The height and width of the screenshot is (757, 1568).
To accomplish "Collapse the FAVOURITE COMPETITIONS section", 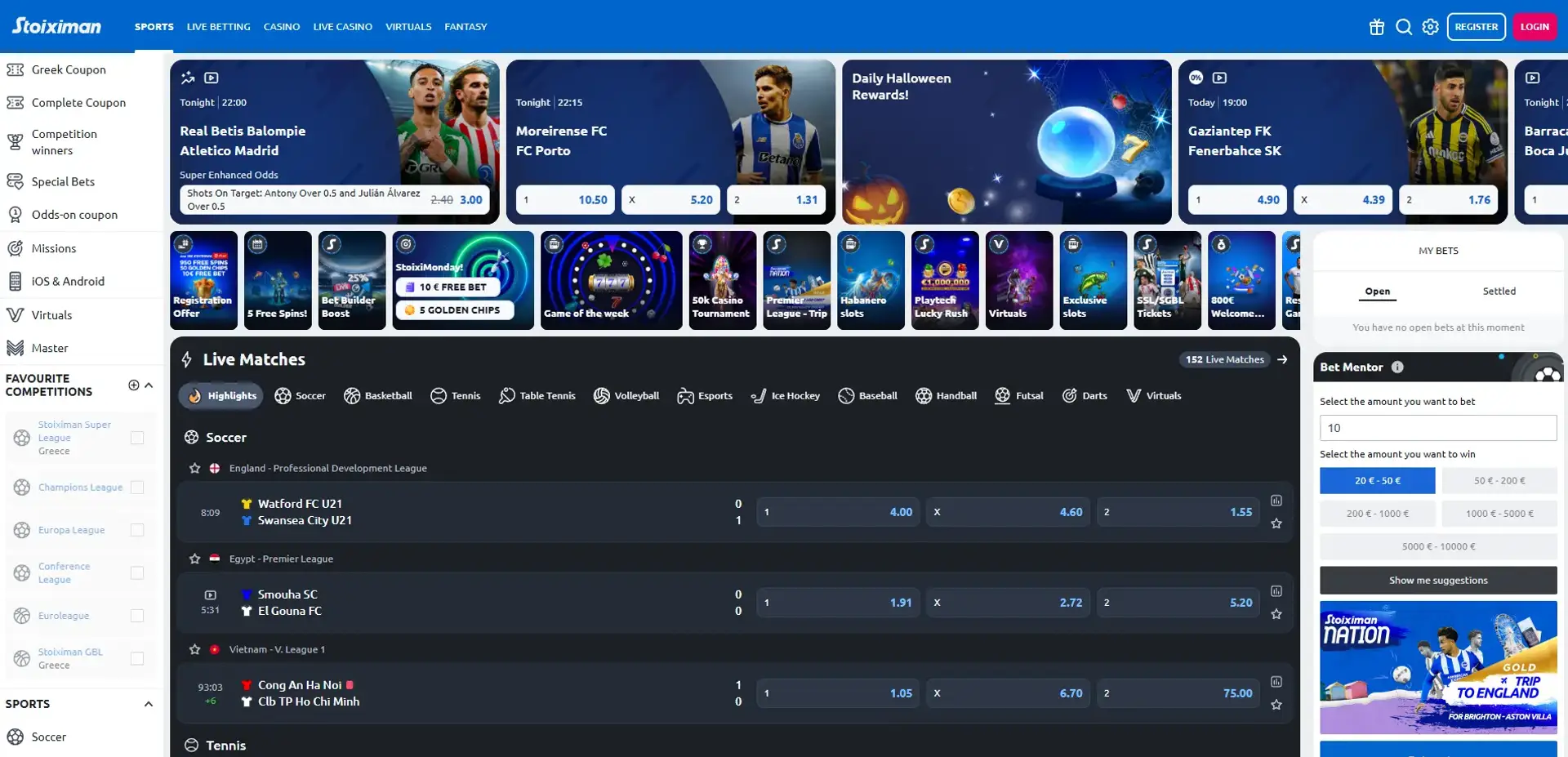I will click(148, 385).
